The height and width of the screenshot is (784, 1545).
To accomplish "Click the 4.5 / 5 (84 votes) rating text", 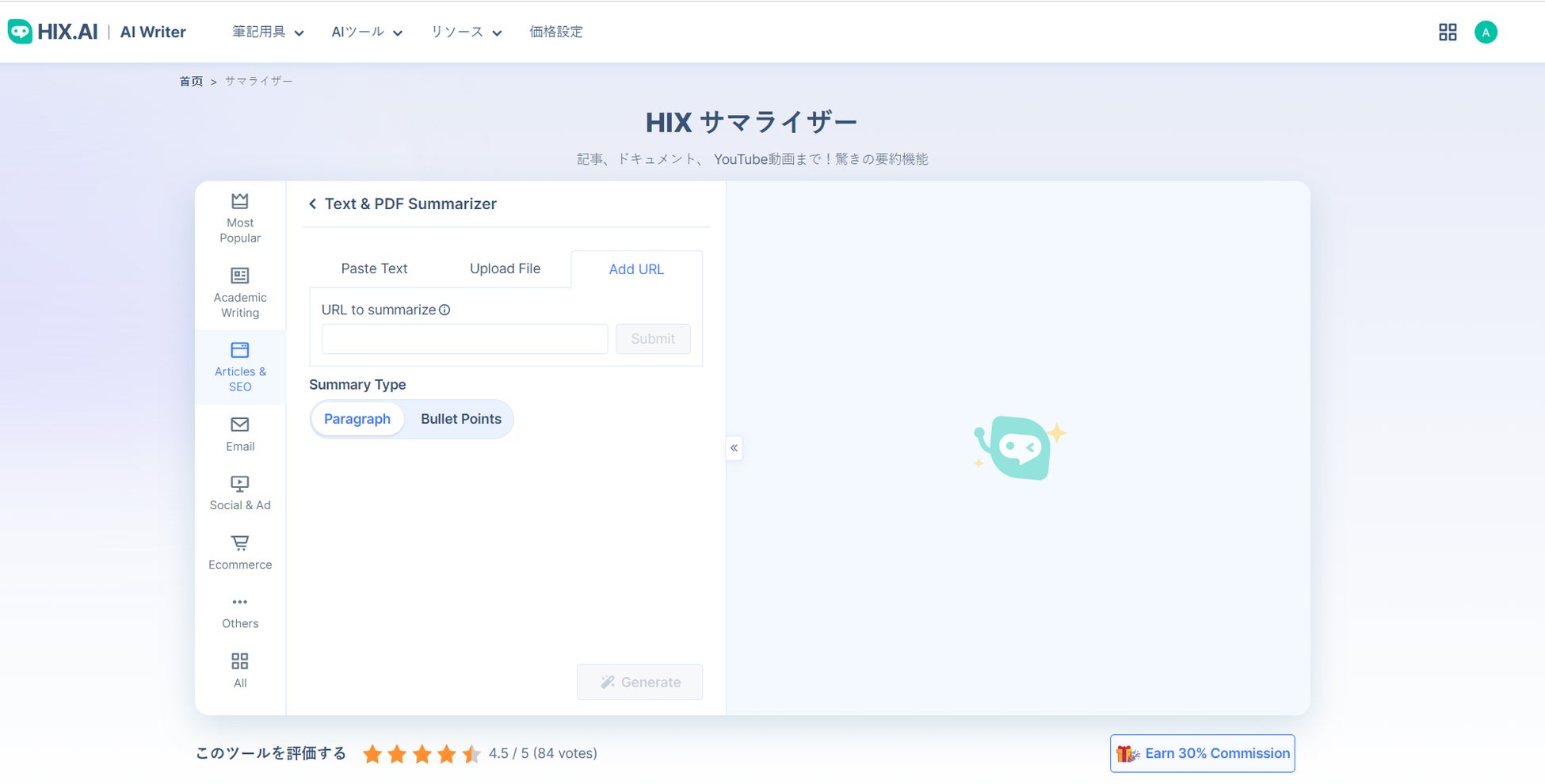I will point(543,753).
